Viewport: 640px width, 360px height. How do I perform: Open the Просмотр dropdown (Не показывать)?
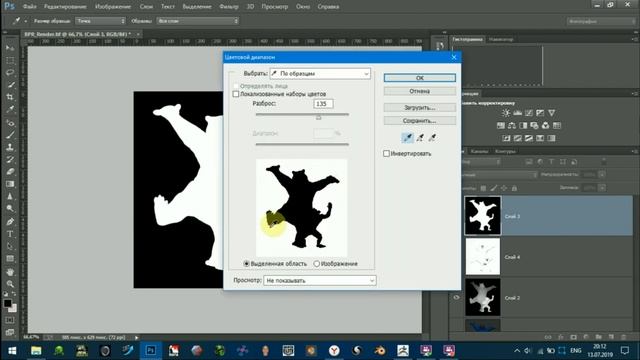[x=320, y=280]
